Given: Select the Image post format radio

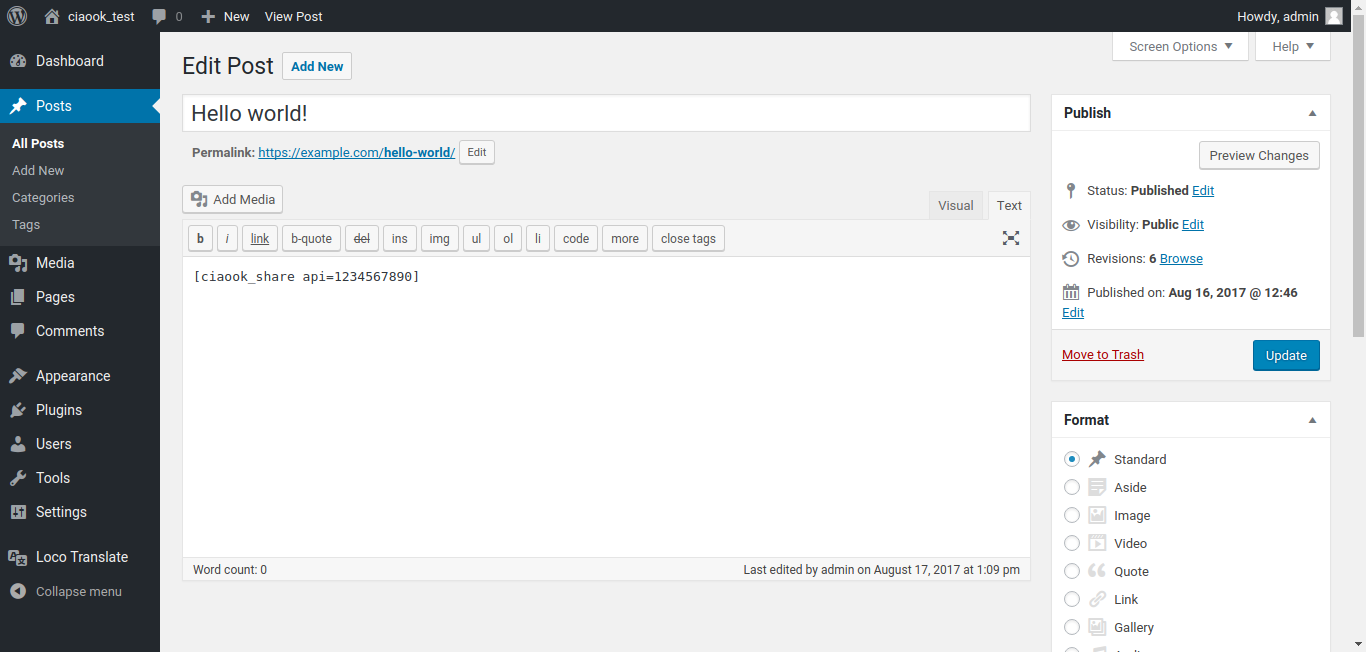Looking at the screenshot, I should (x=1072, y=515).
